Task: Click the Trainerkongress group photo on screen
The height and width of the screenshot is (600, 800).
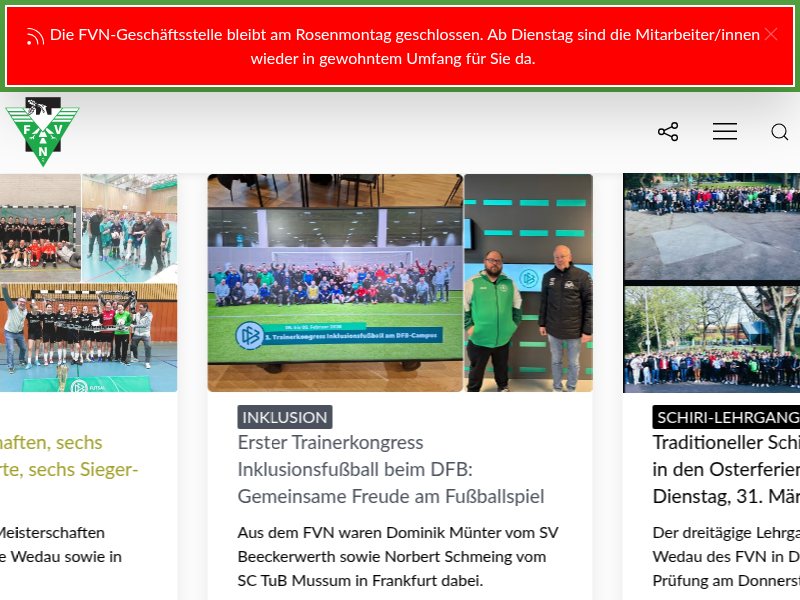Action: 335,283
